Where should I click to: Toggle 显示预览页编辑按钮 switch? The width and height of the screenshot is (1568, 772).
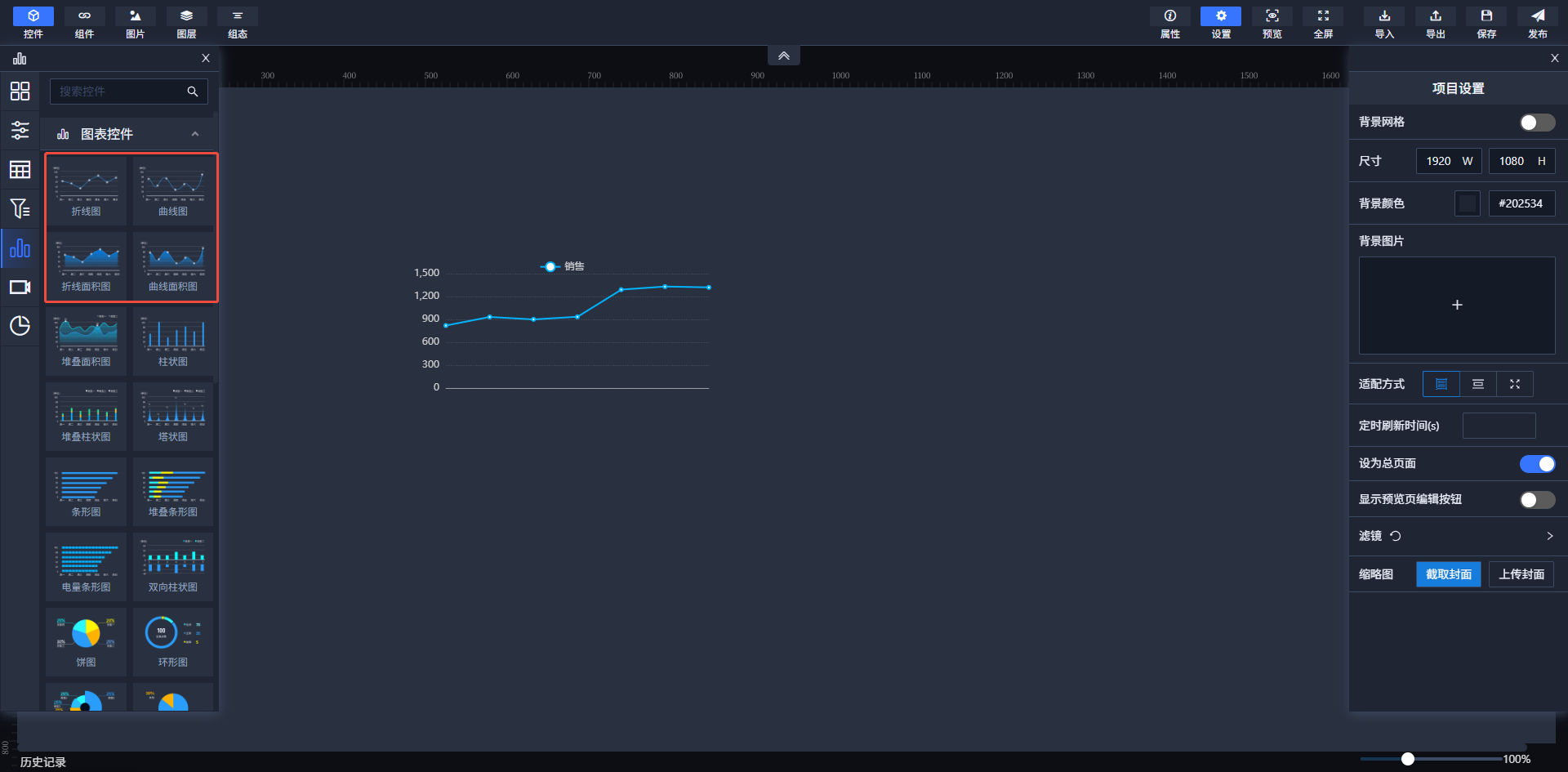coord(1536,500)
